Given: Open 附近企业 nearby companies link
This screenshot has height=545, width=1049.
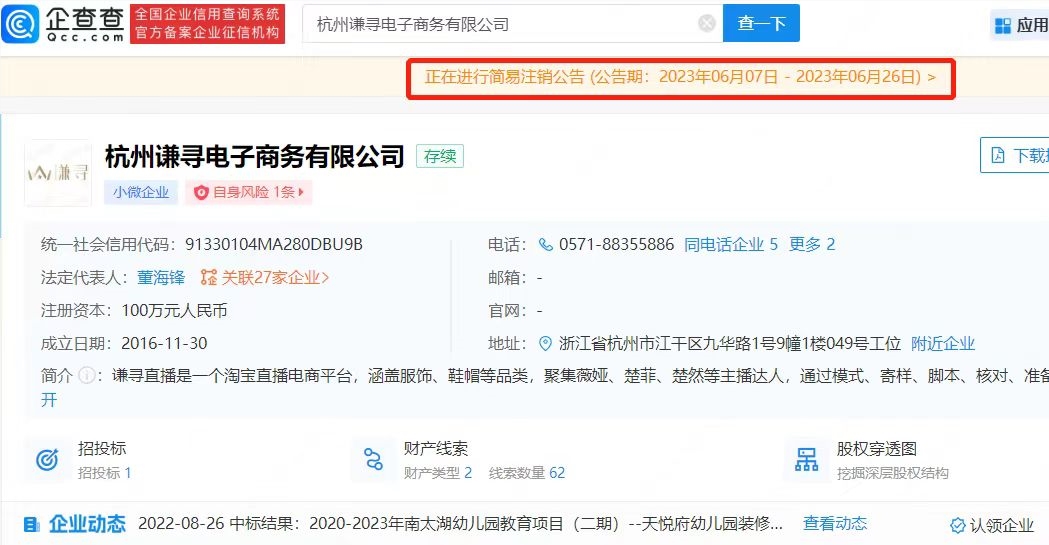Looking at the screenshot, I should tap(943, 344).
